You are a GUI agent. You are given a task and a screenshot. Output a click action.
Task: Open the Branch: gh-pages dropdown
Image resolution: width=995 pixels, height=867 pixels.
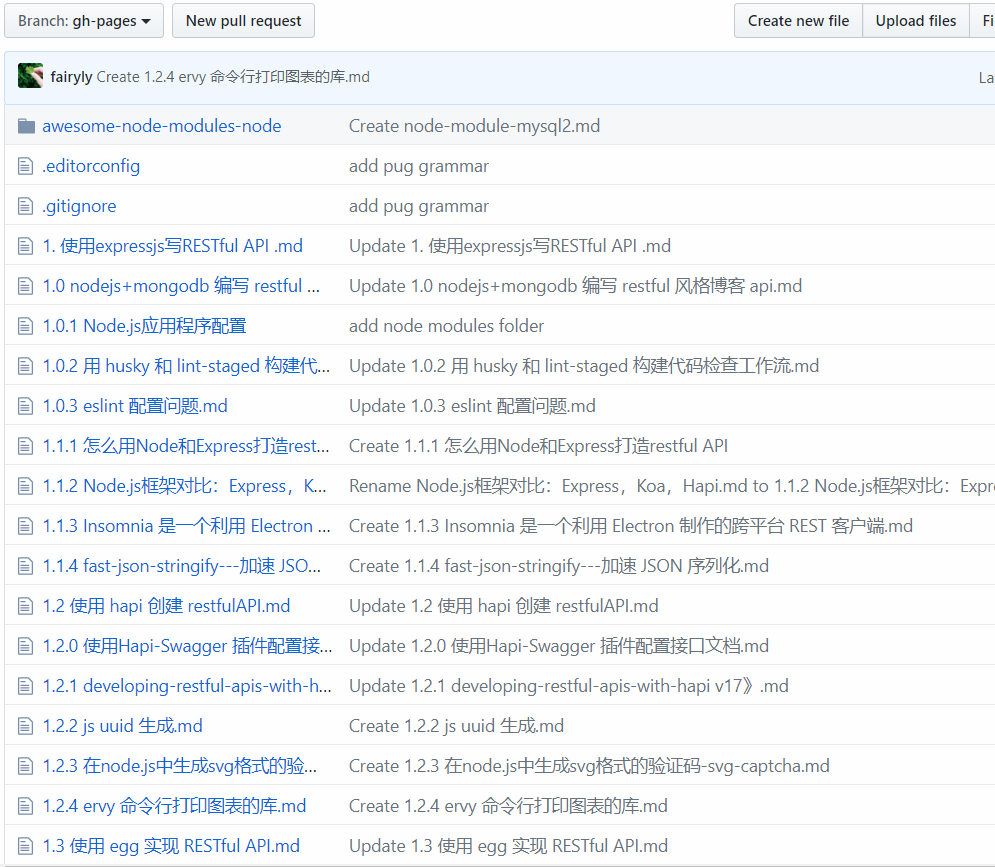click(x=84, y=20)
